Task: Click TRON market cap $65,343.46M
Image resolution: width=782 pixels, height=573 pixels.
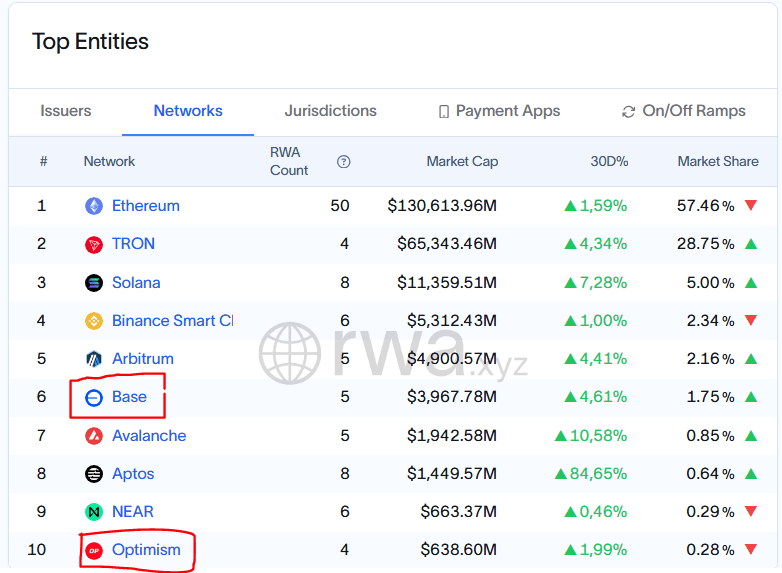Action: click(447, 243)
